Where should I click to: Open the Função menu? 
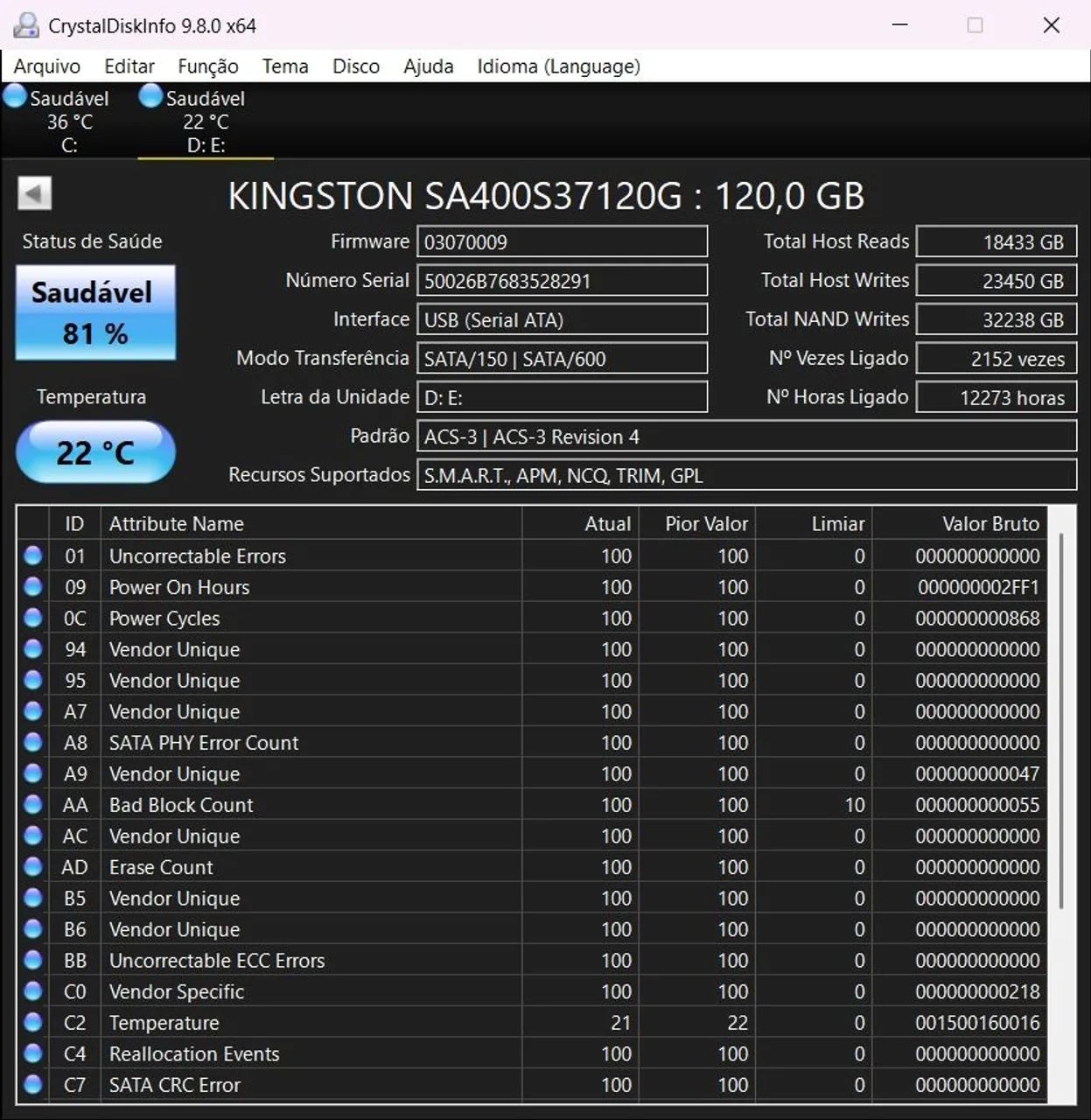pos(208,66)
